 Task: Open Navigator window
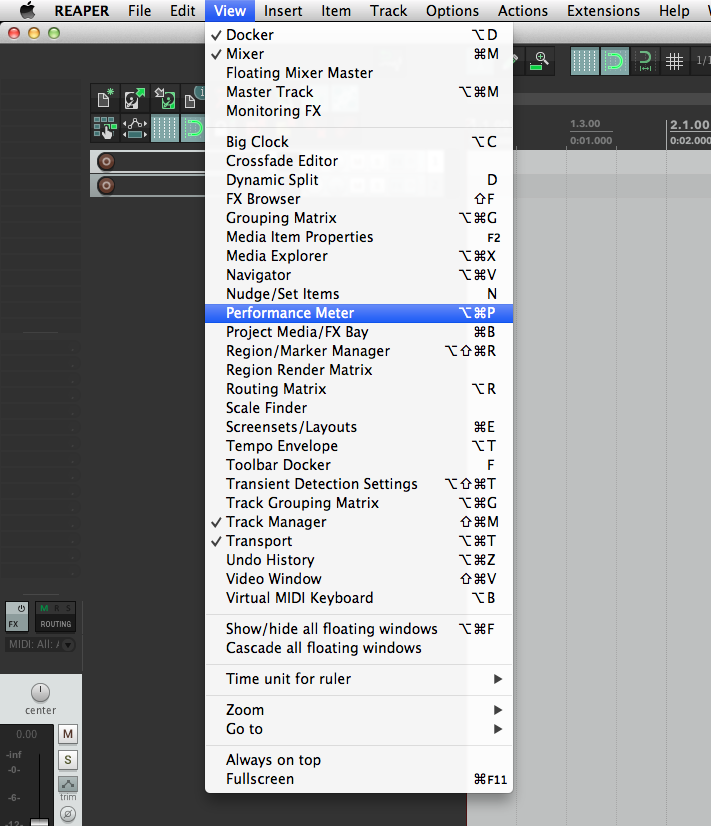pyautogui.click(x=359, y=274)
